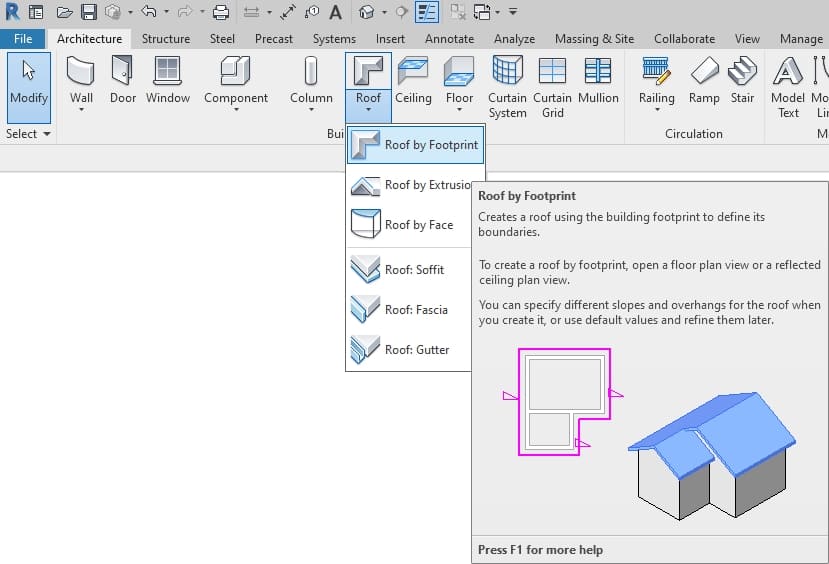Image resolution: width=829 pixels, height=564 pixels.
Task: Select the Ceiling tool
Action: point(413,80)
